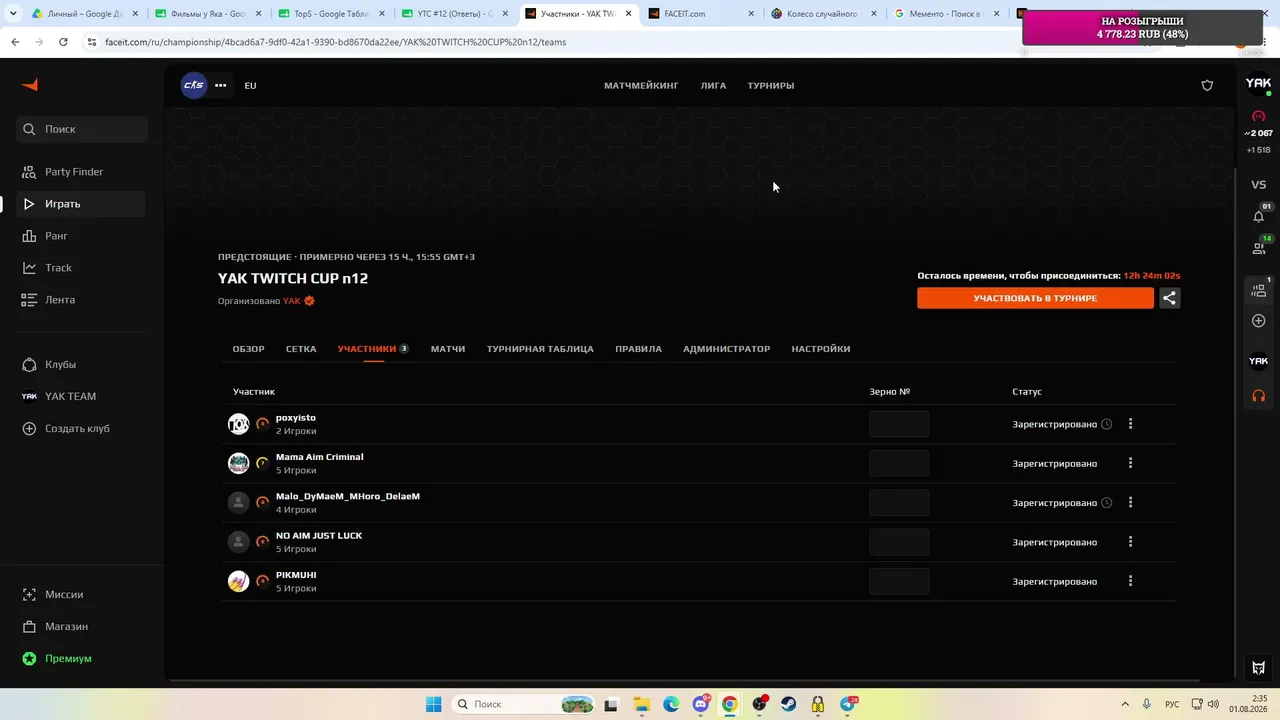This screenshot has width=1280, height=720.
Task: Click the share icon button
Action: [1169, 298]
